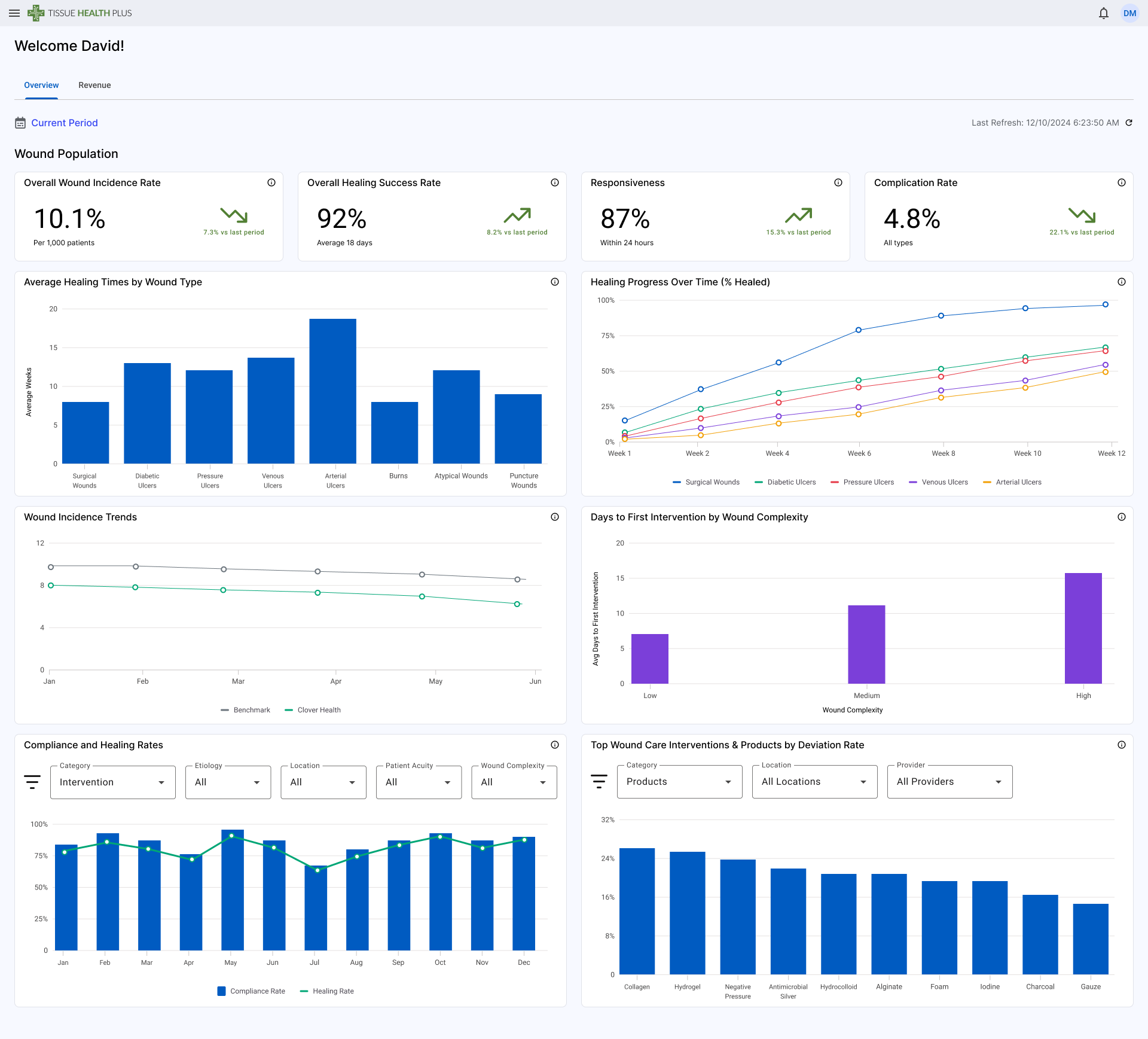Expand the All Providers dropdown
This screenshot has width=1148, height=1039.
click(949, 781)
